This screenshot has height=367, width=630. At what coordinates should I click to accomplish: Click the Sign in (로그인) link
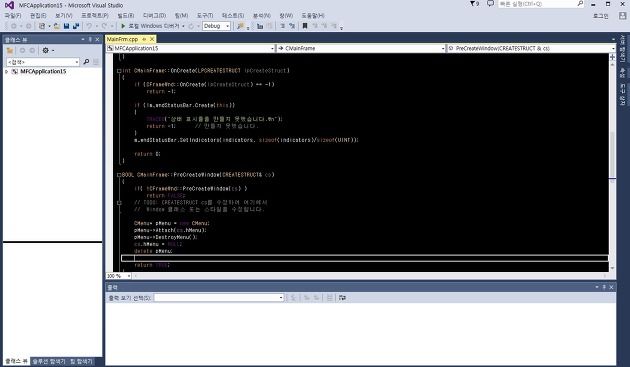pos(601,16)
